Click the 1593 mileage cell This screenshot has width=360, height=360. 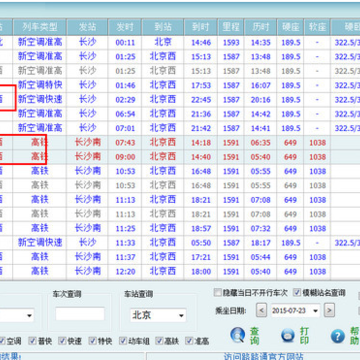pyautogui.click(x=231, y=42)
